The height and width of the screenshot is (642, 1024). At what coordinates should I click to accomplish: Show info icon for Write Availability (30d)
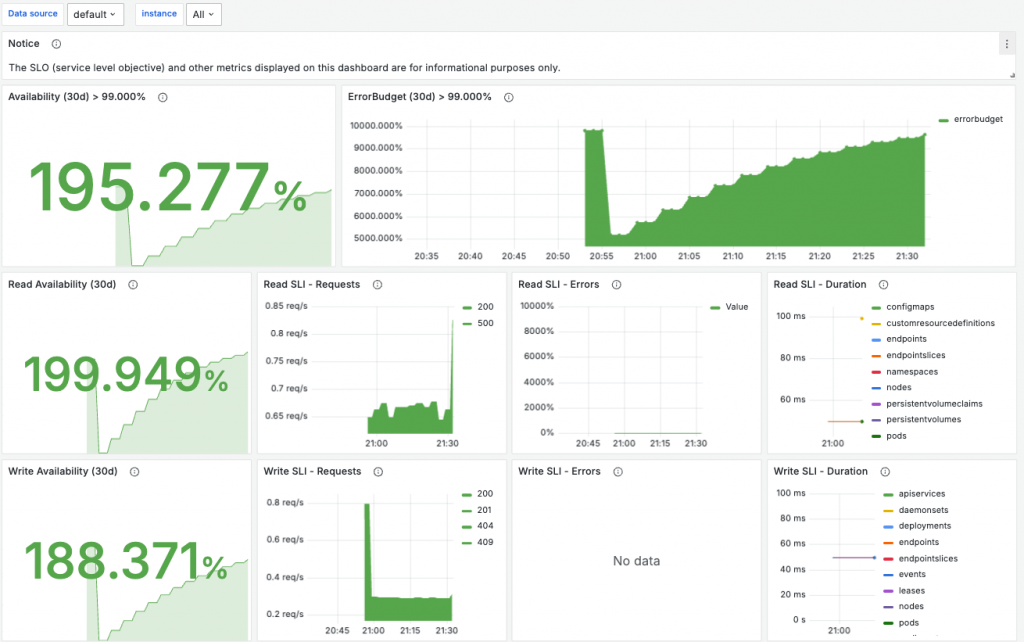click(135, 472)
